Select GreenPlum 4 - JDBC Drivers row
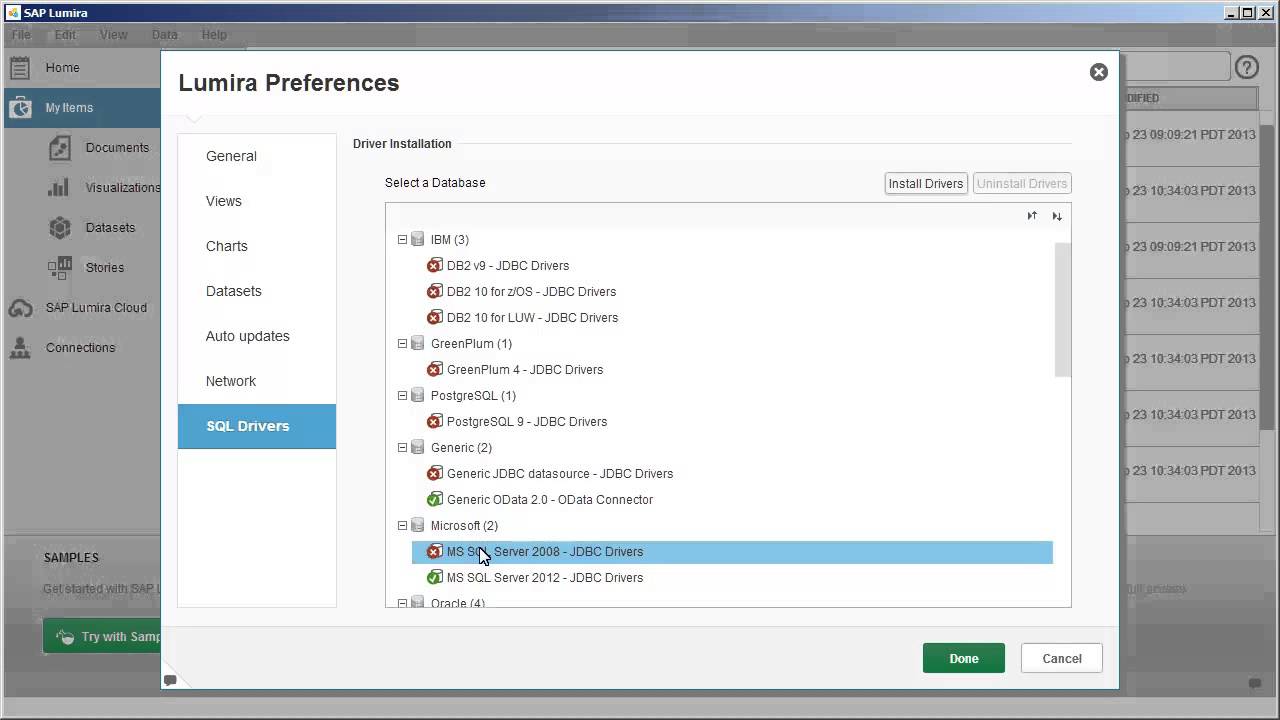This screenshot has width=1280, height=720. pos(732,370)
